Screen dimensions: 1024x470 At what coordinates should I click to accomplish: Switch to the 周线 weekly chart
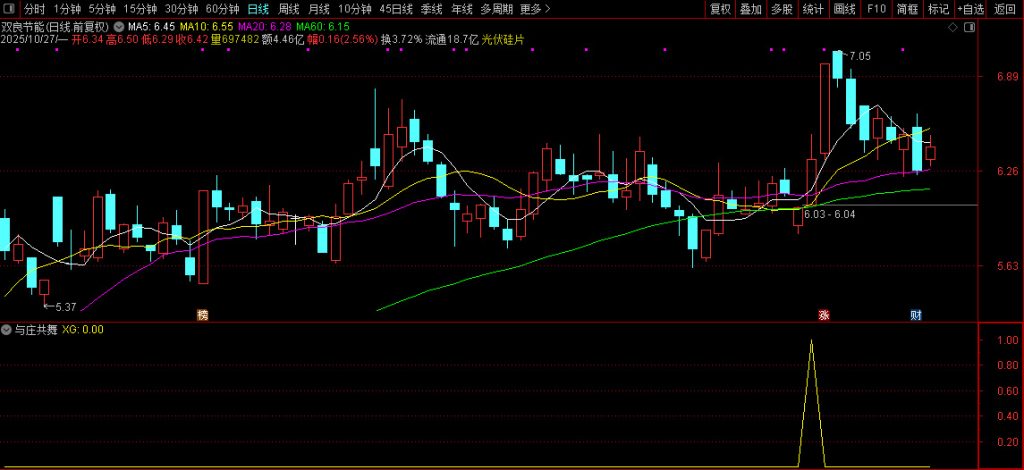point(288,9)
